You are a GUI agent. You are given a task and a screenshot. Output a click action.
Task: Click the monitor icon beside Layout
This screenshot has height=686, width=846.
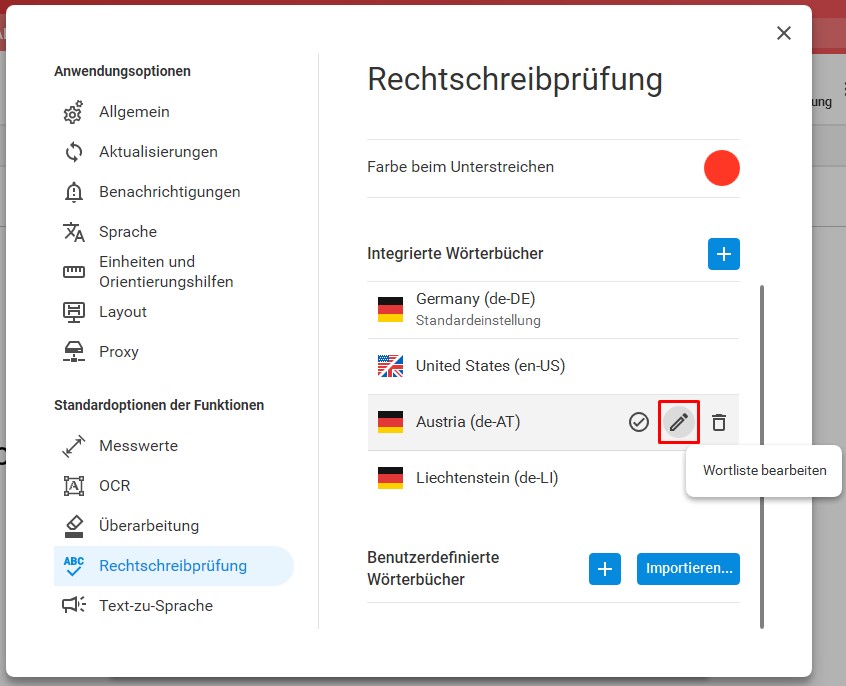(x=73, y=312)
